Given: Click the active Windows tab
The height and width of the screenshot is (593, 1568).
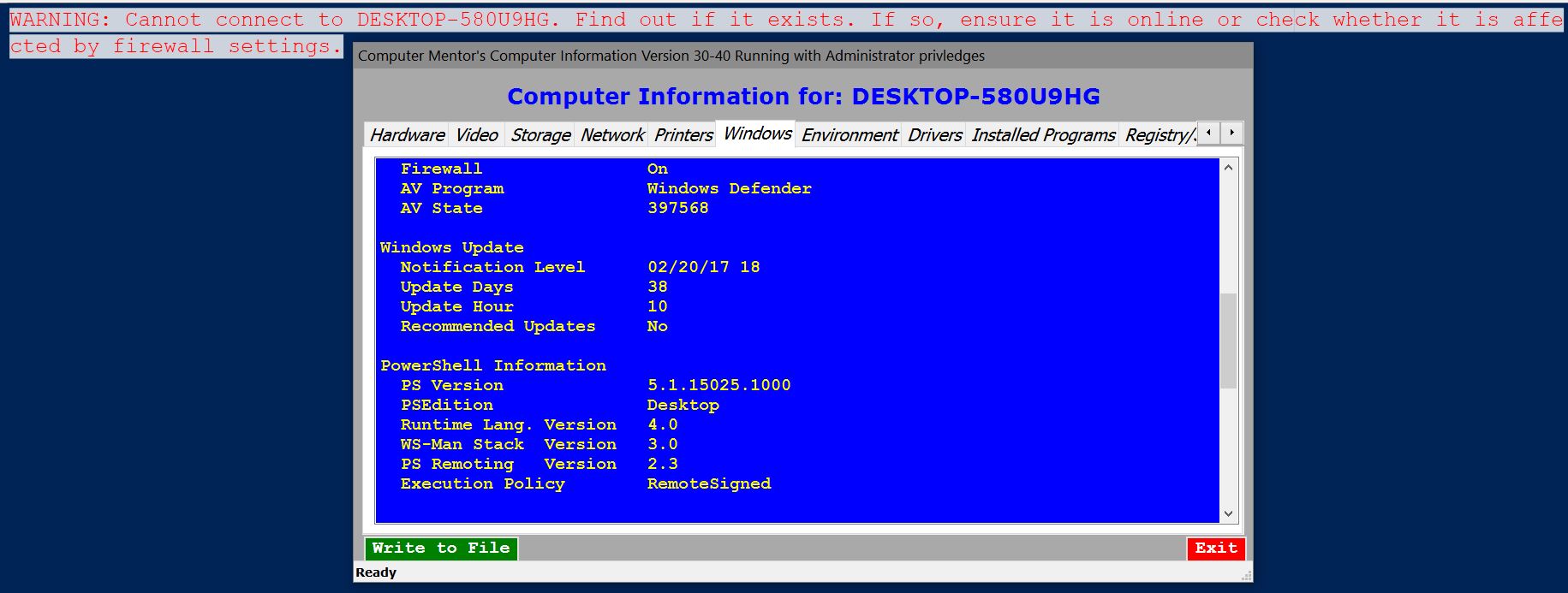Looking at the screenshot, I should click(x=757, y=133).
